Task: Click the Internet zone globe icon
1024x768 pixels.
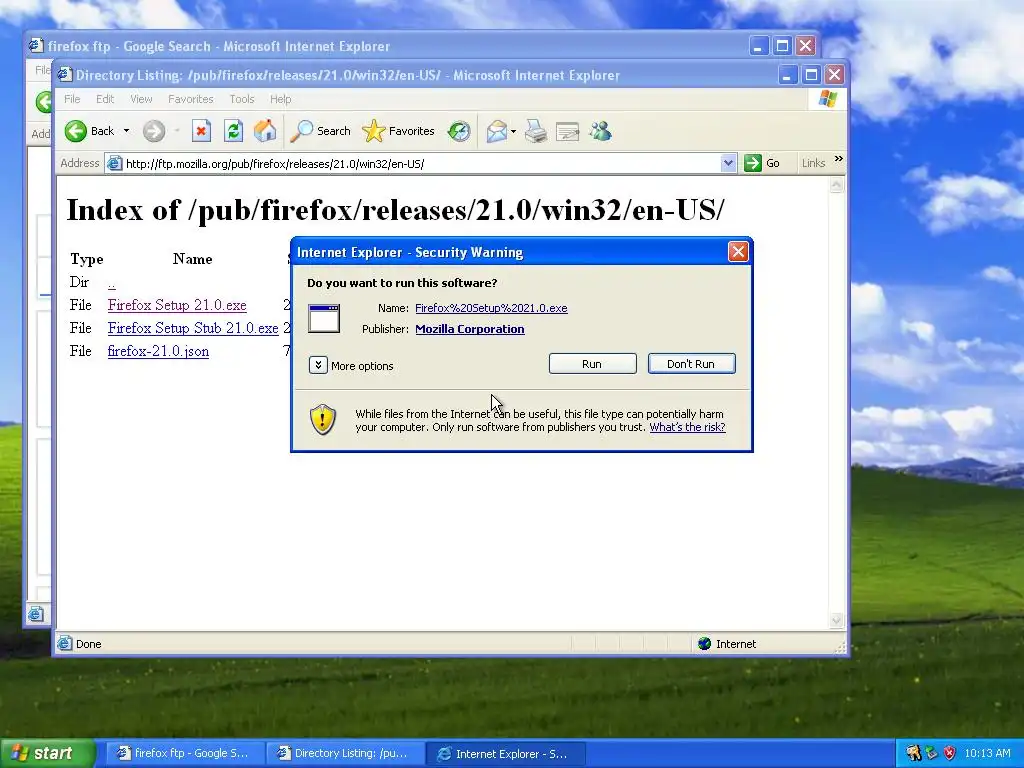Action: (704, 644)
